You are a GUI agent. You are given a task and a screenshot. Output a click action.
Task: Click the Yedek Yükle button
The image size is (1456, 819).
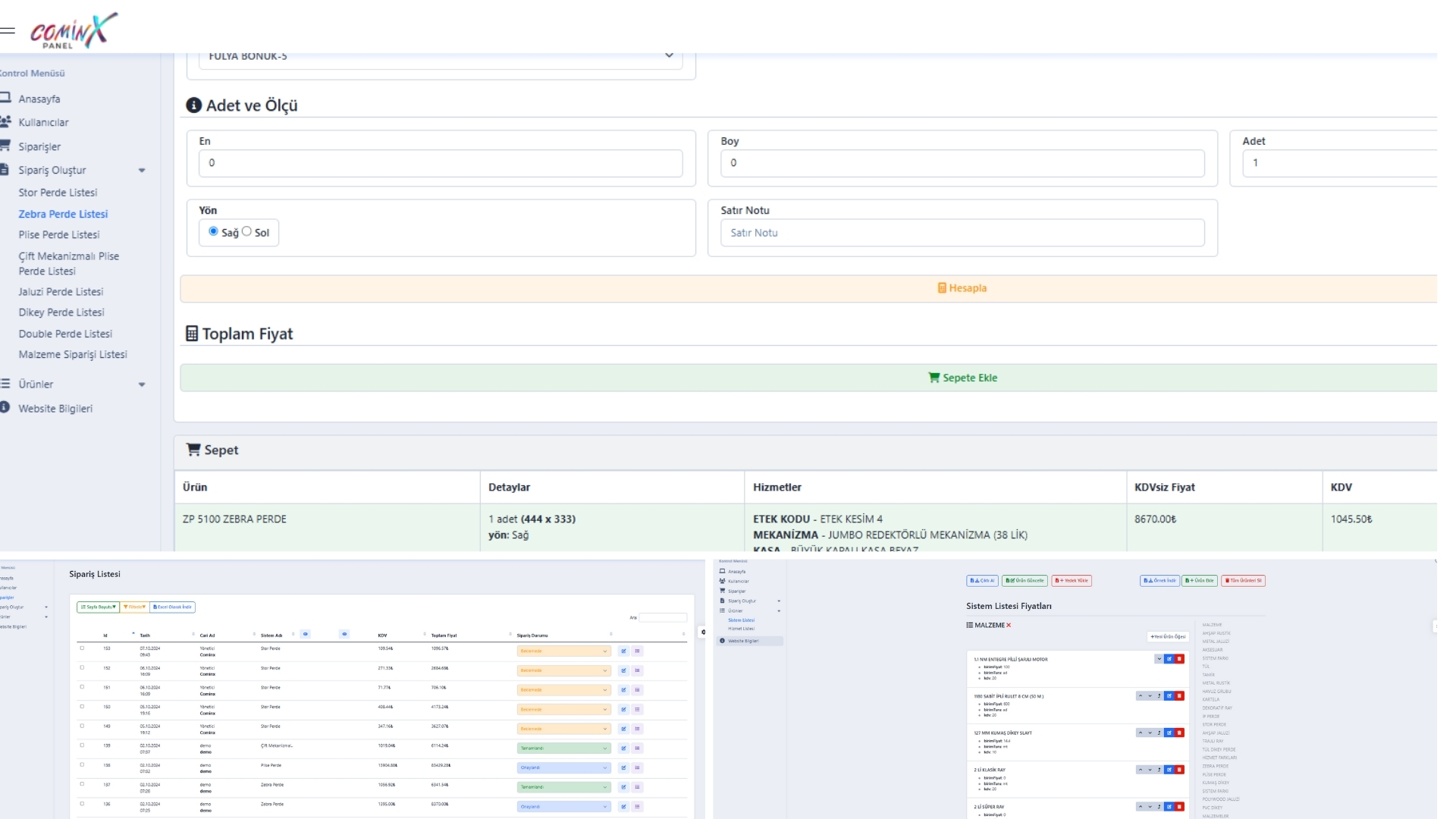[1072, 581]
